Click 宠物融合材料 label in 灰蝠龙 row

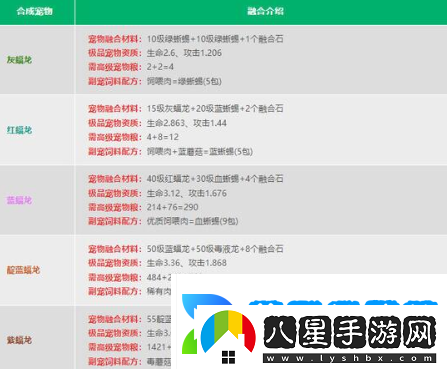tap(115, 39)
